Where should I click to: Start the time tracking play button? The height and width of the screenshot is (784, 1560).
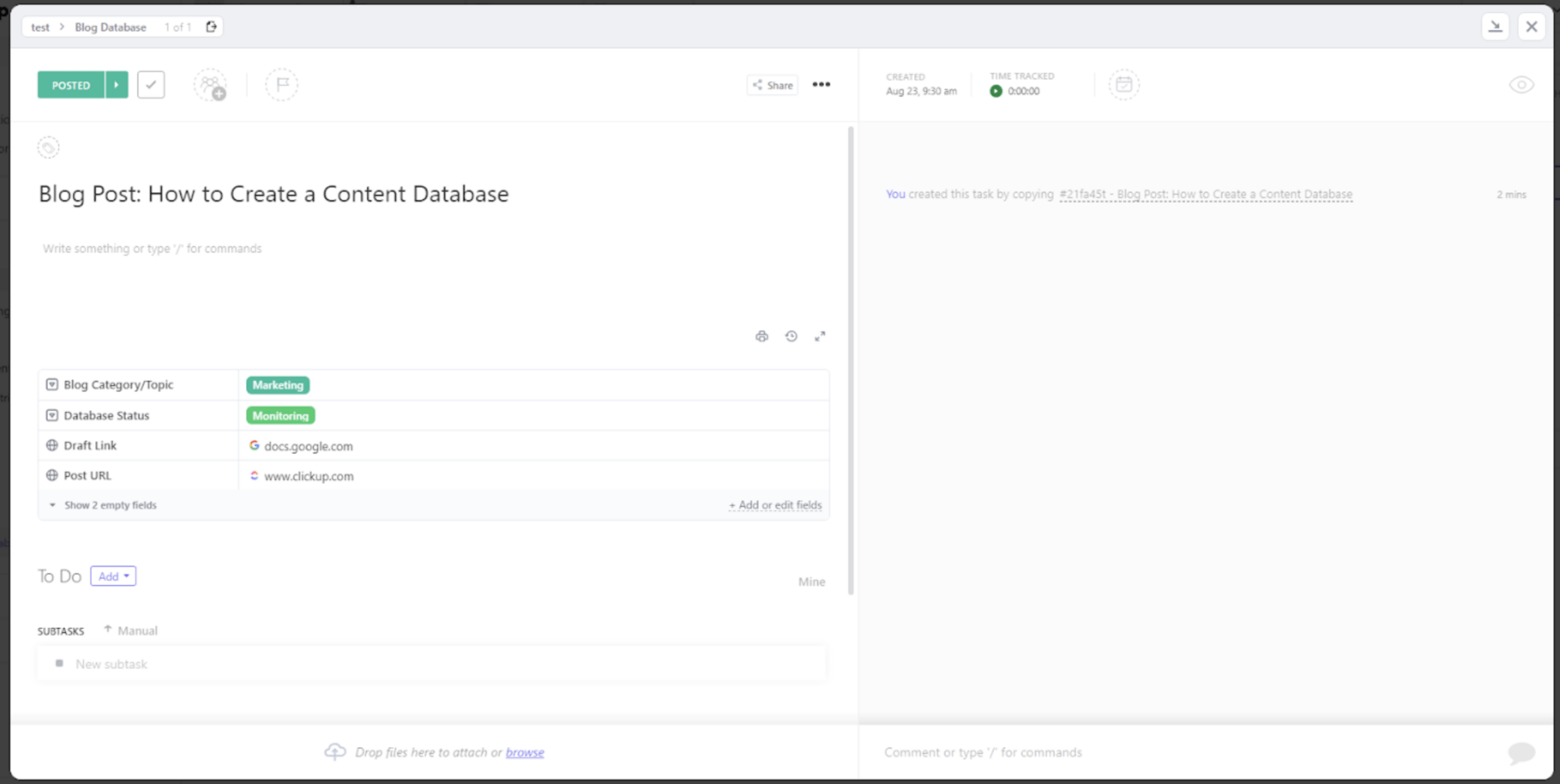pos(996,91)
